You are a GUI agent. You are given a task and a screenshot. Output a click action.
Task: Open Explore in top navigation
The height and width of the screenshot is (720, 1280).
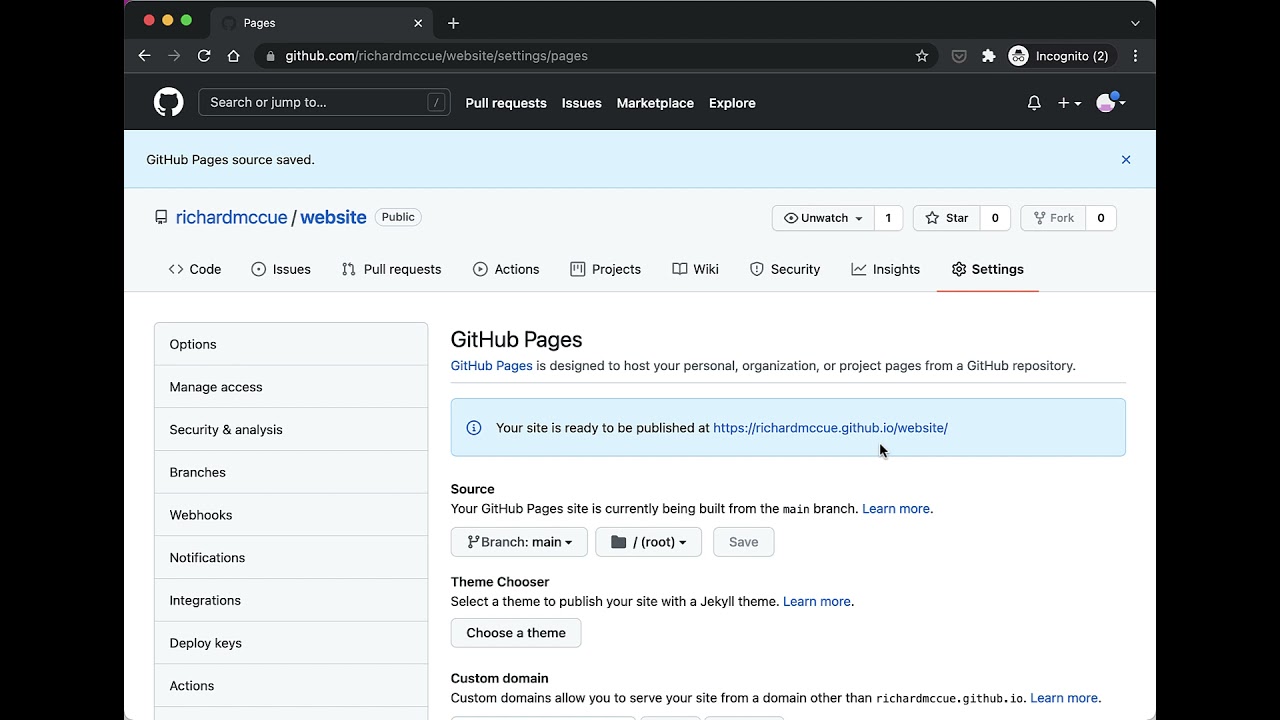[x=732, y=103]
